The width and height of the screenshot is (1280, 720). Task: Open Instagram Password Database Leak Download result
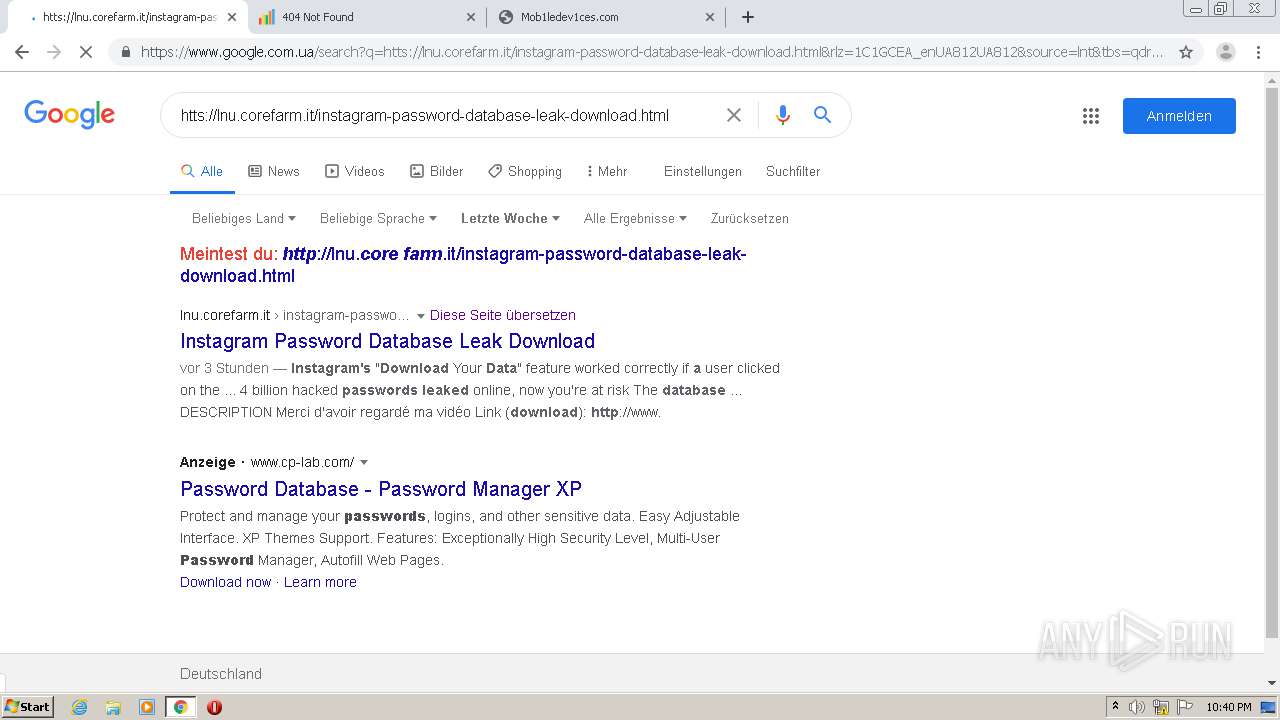(x=387, y=341)
